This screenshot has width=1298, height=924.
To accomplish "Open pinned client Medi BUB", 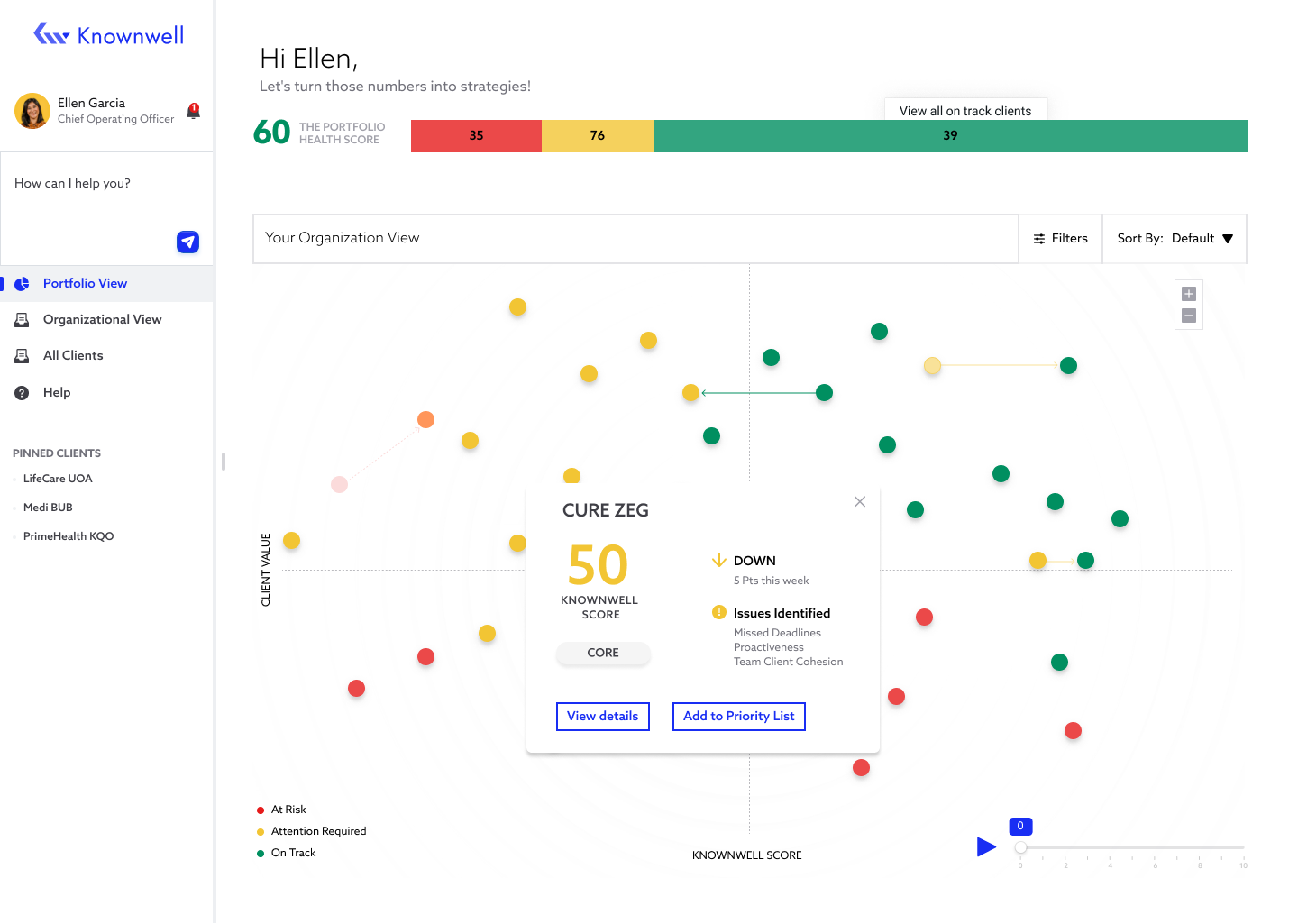I will click(48, 508).
